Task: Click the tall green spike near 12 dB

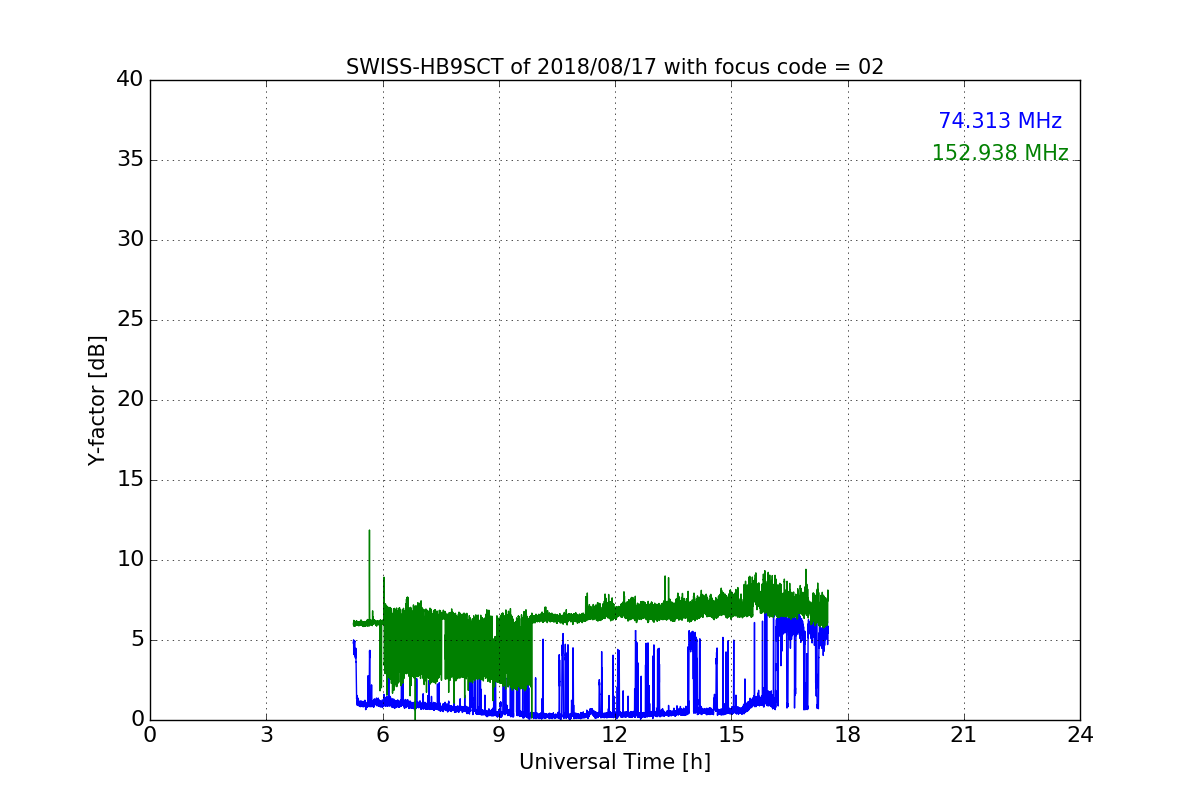Action: click(369, 575)
